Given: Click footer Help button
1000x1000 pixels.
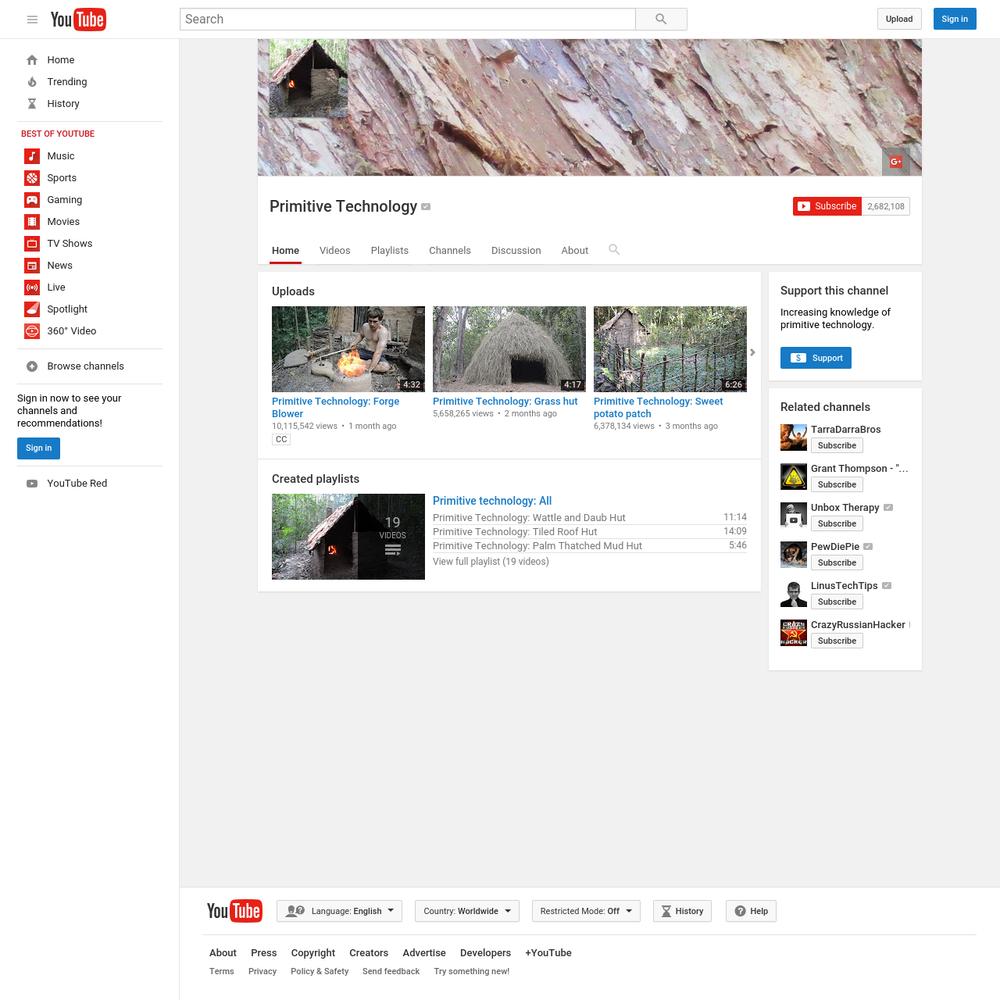Looking at the screenshot, I should click(x=751, y=911).
